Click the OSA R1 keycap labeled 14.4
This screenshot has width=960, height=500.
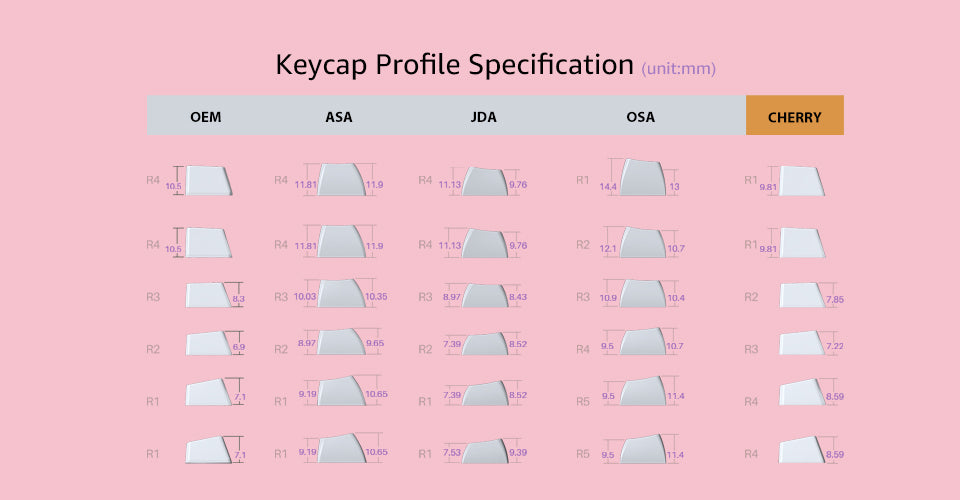[642, 177]
